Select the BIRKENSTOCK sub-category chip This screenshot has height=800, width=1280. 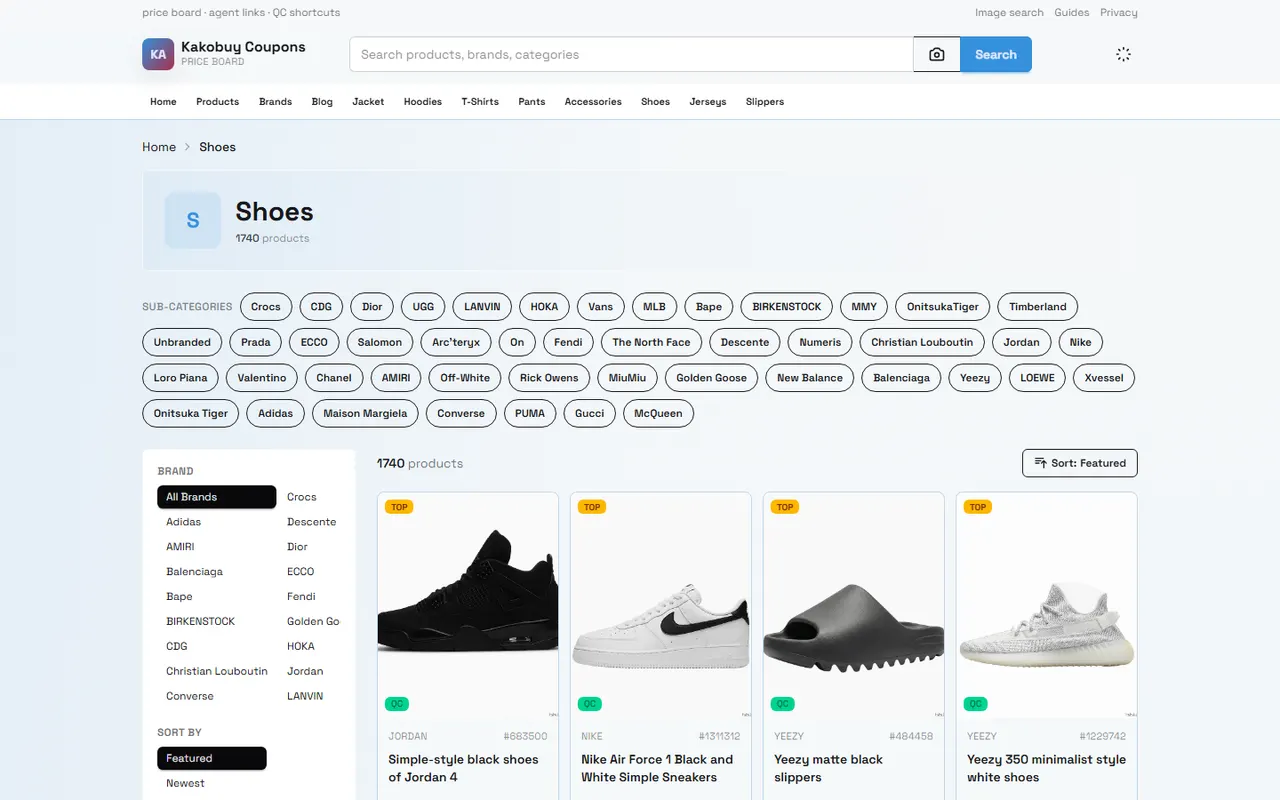coord(787,307)
